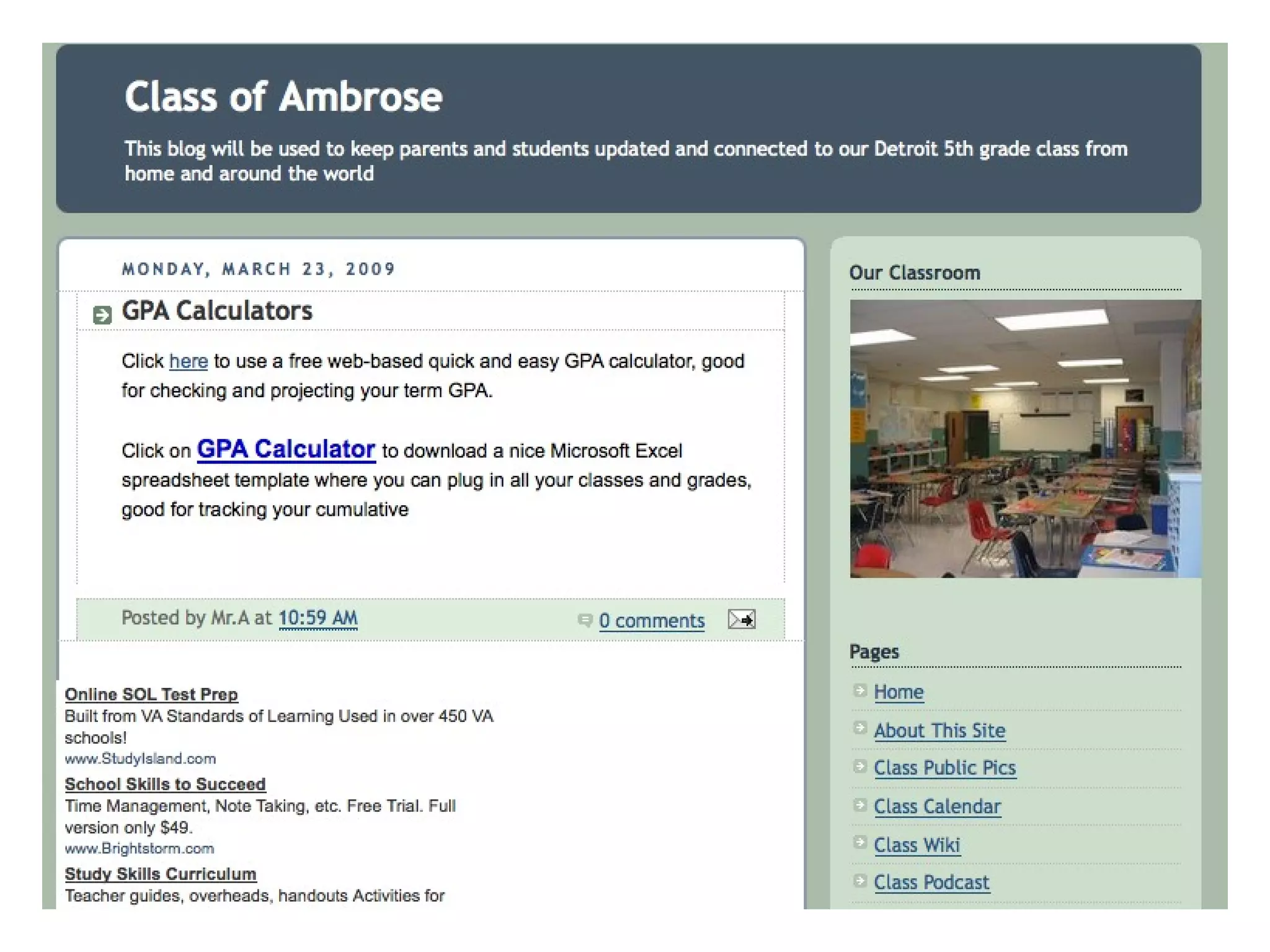Image resolution: width=1270 pixels, height=952 pixels.
Task: Click bullet icon beside Class Podcast
Action: [859, 880]
